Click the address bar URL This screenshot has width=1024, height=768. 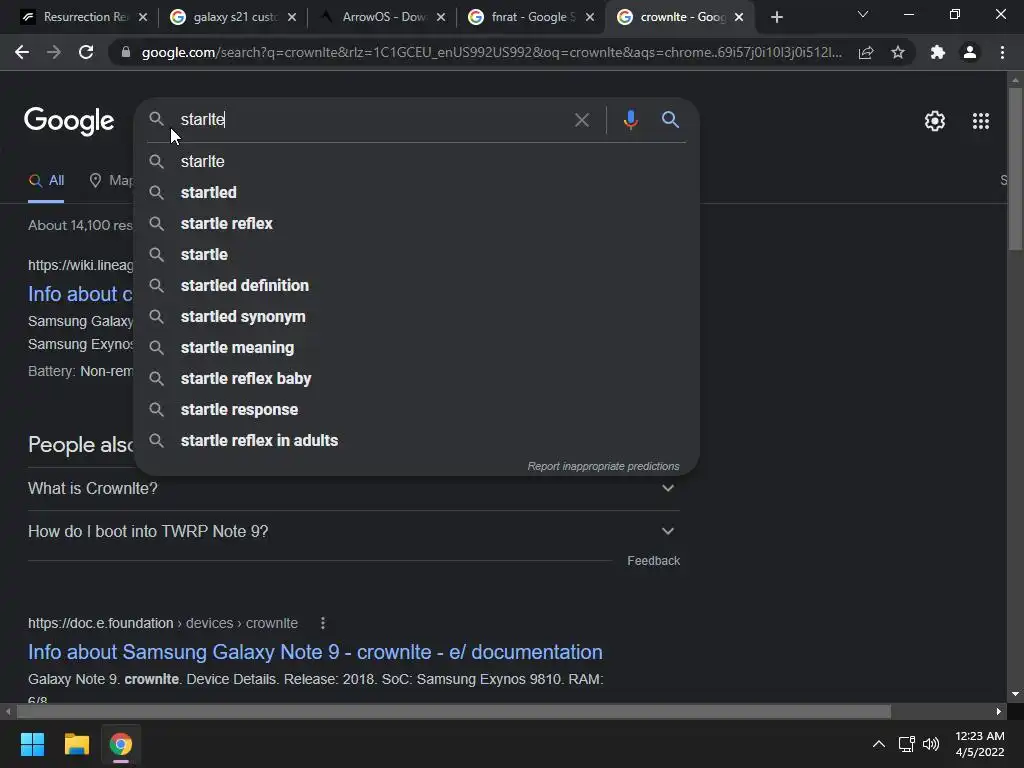(x=491, y=52)
